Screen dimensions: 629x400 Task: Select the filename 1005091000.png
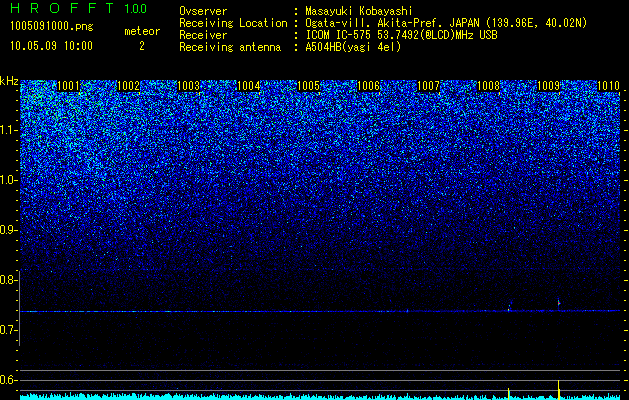52,27
